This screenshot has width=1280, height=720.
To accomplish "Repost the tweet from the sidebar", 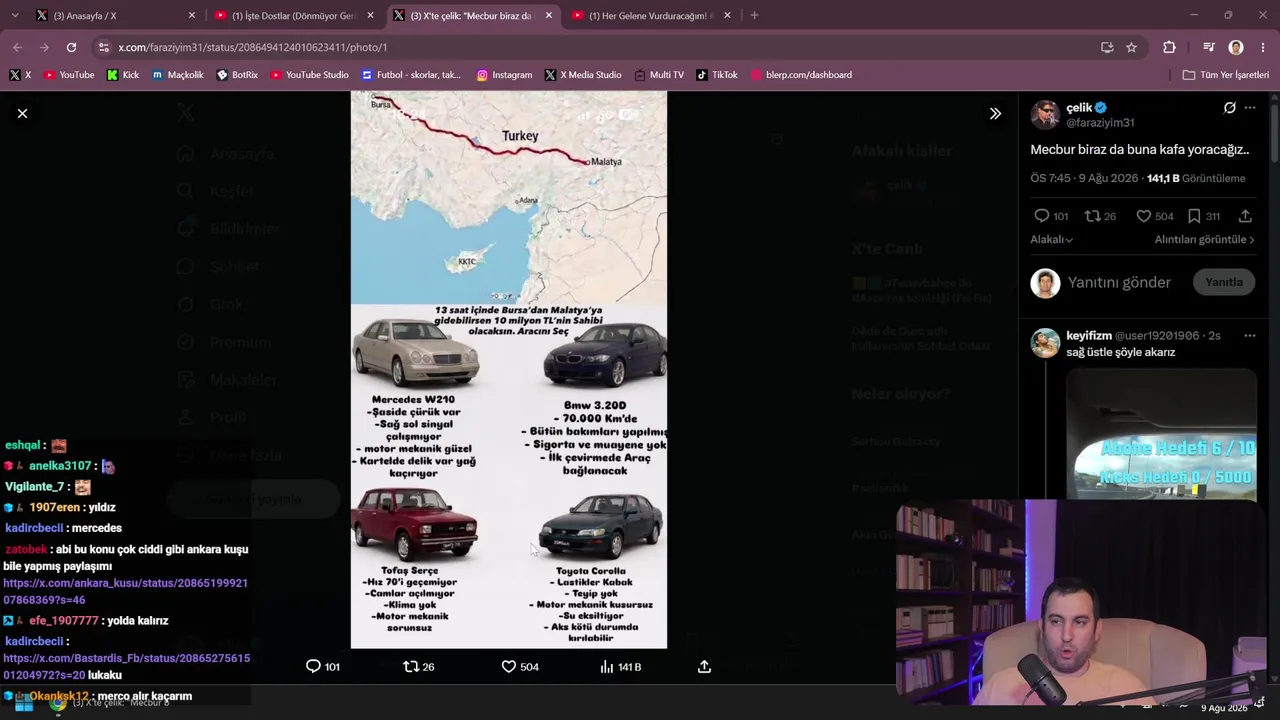I will [x=1092, y=216].
